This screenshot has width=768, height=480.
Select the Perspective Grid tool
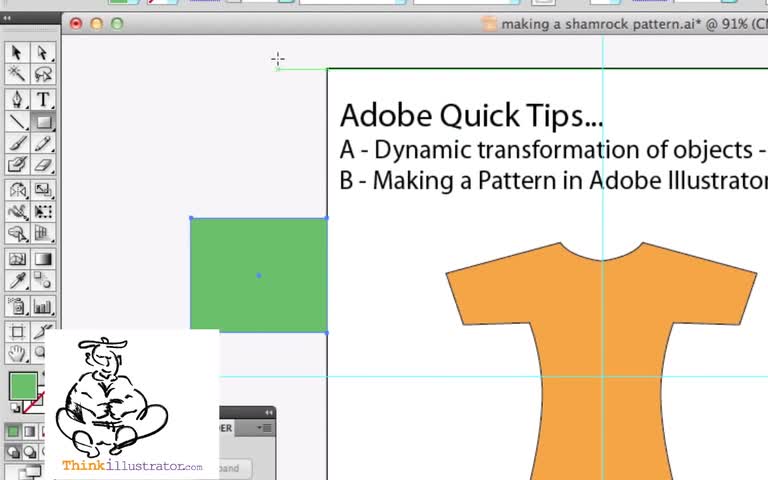[x=43, y=234]
